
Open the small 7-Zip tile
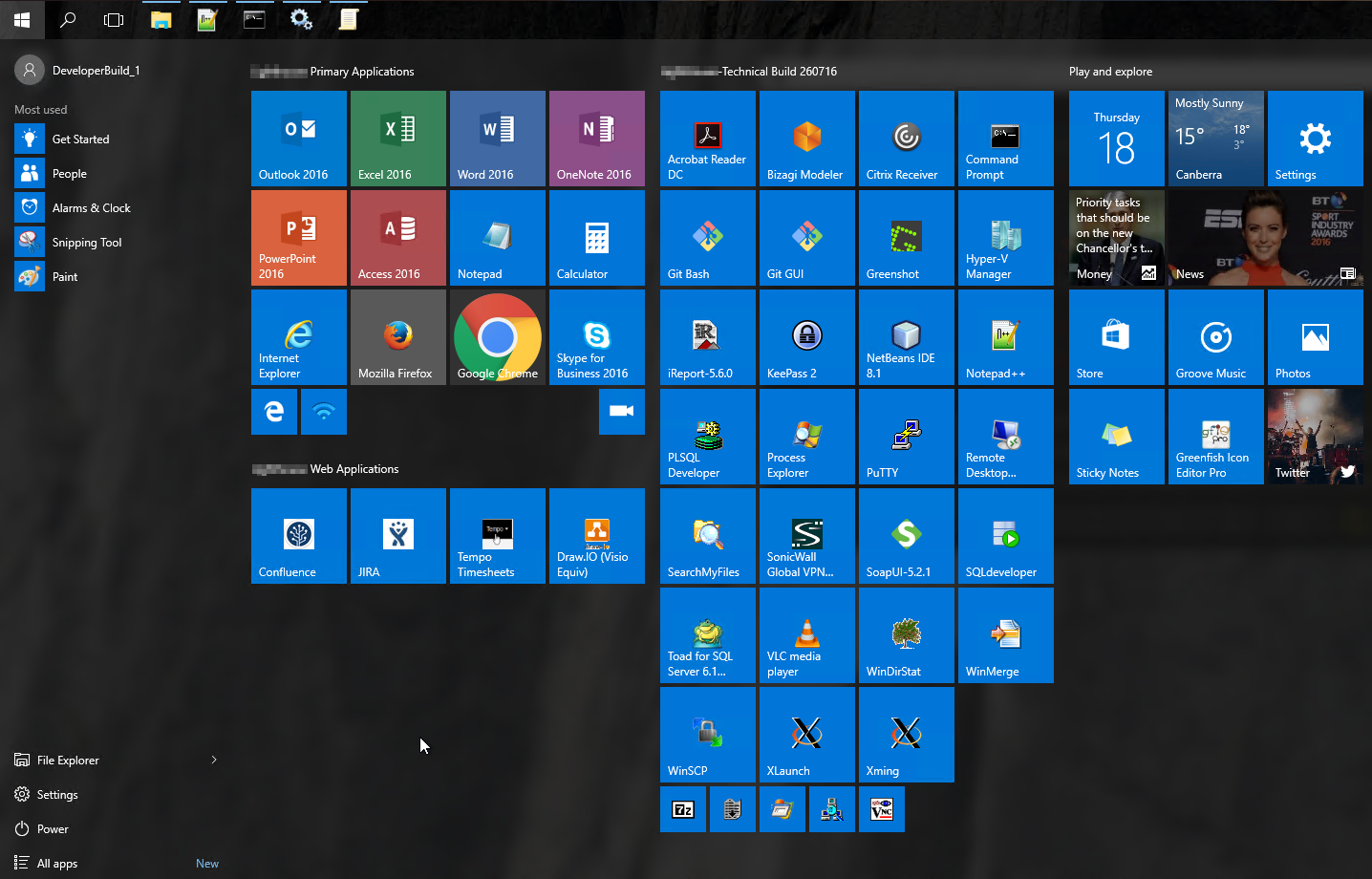pyautogui.click(x=683, y=809)
